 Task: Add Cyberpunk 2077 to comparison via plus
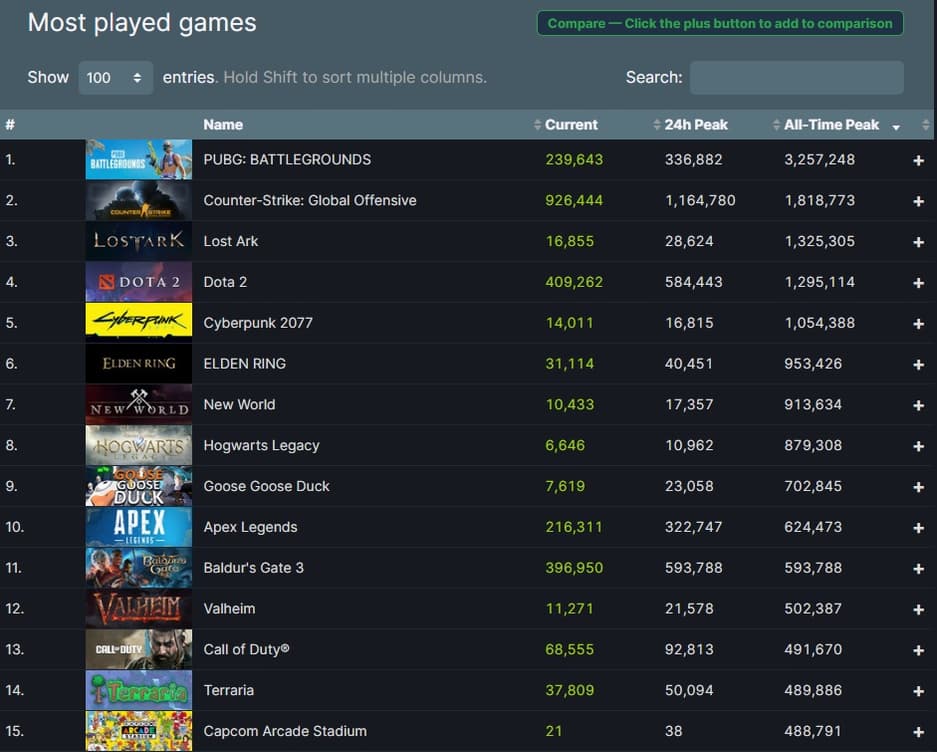[x=918, y=323]
